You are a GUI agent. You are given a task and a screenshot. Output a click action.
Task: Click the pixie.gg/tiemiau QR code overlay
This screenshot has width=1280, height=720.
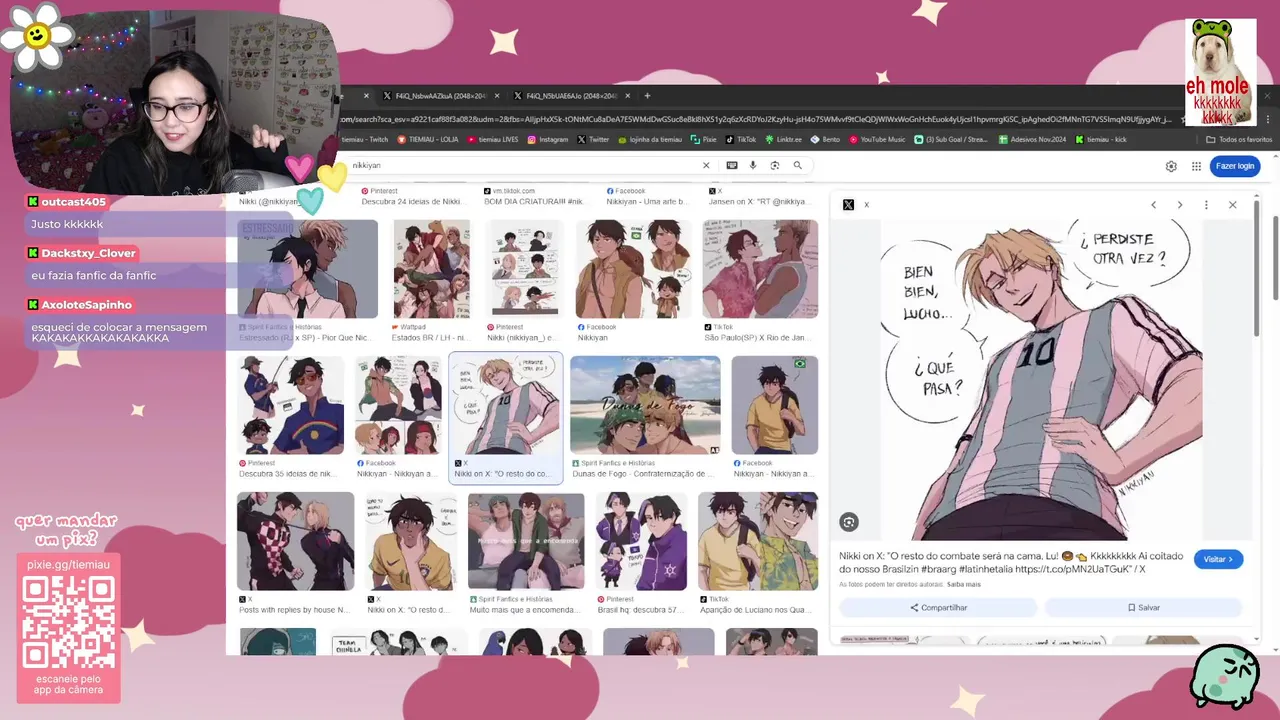[69, 623]
